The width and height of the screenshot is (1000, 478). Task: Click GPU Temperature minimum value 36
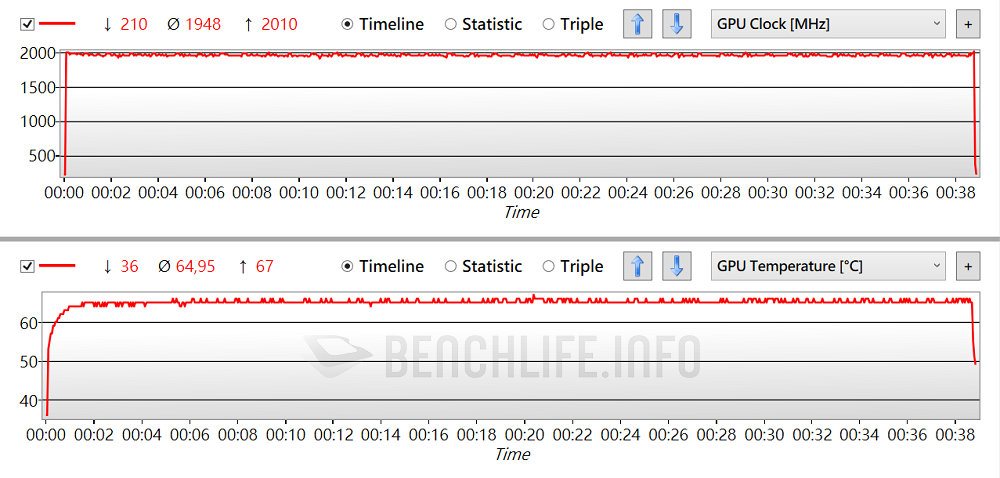[129, 266]
